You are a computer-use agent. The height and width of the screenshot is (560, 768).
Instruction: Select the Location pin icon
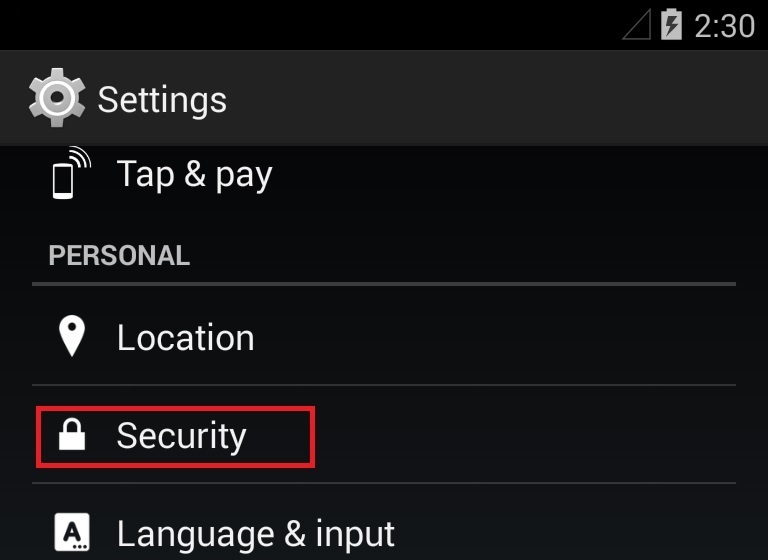tap(72, 336)
